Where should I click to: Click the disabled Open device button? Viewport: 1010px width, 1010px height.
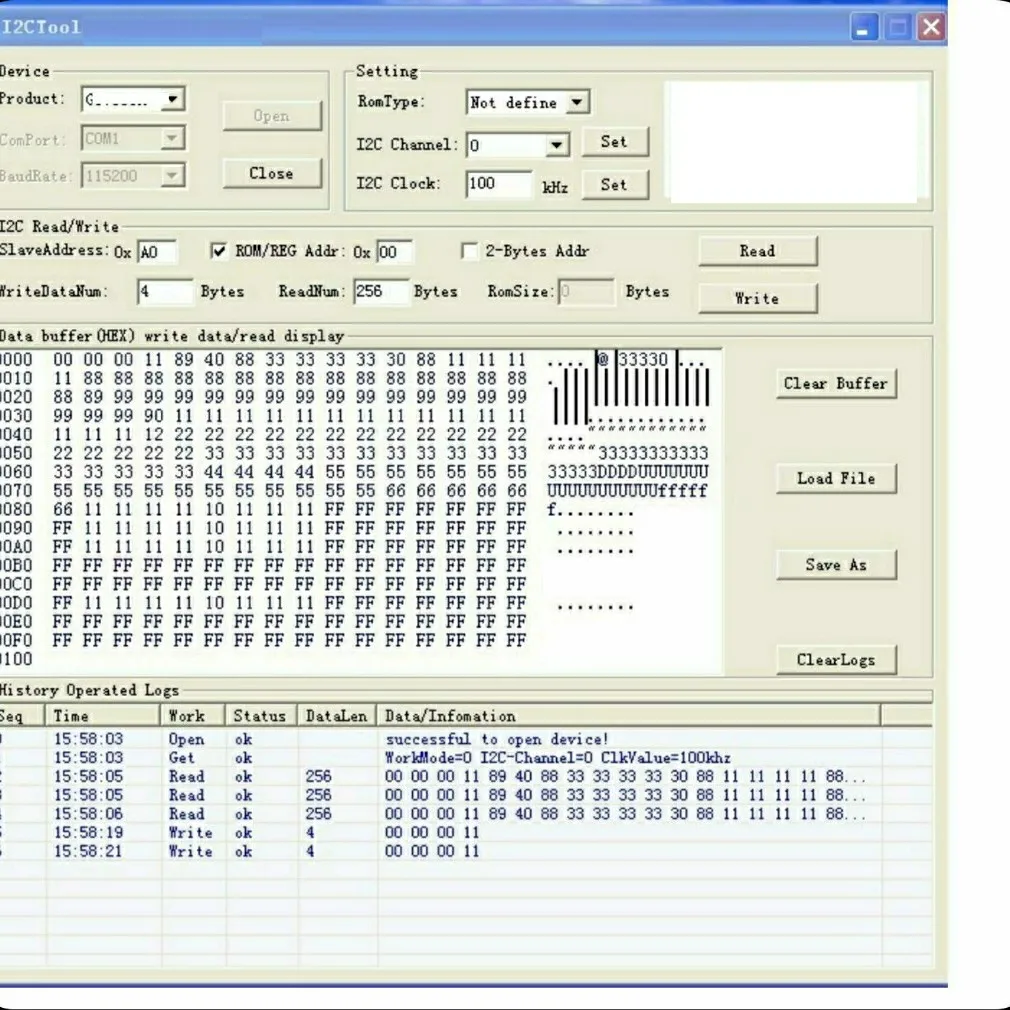(x=272, y=116)
